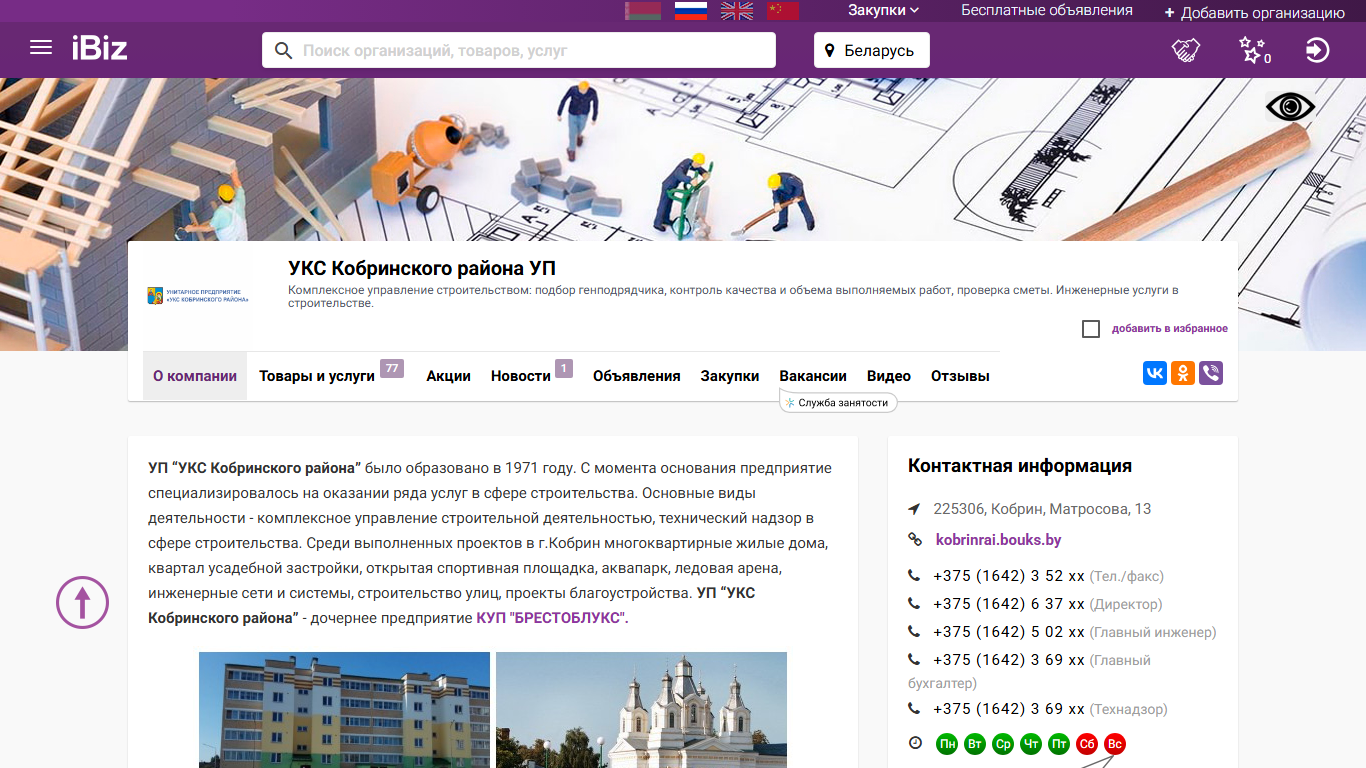Select the Belarus flag language
Viewport: 1366px width, 768px height.
coord(643,11)
